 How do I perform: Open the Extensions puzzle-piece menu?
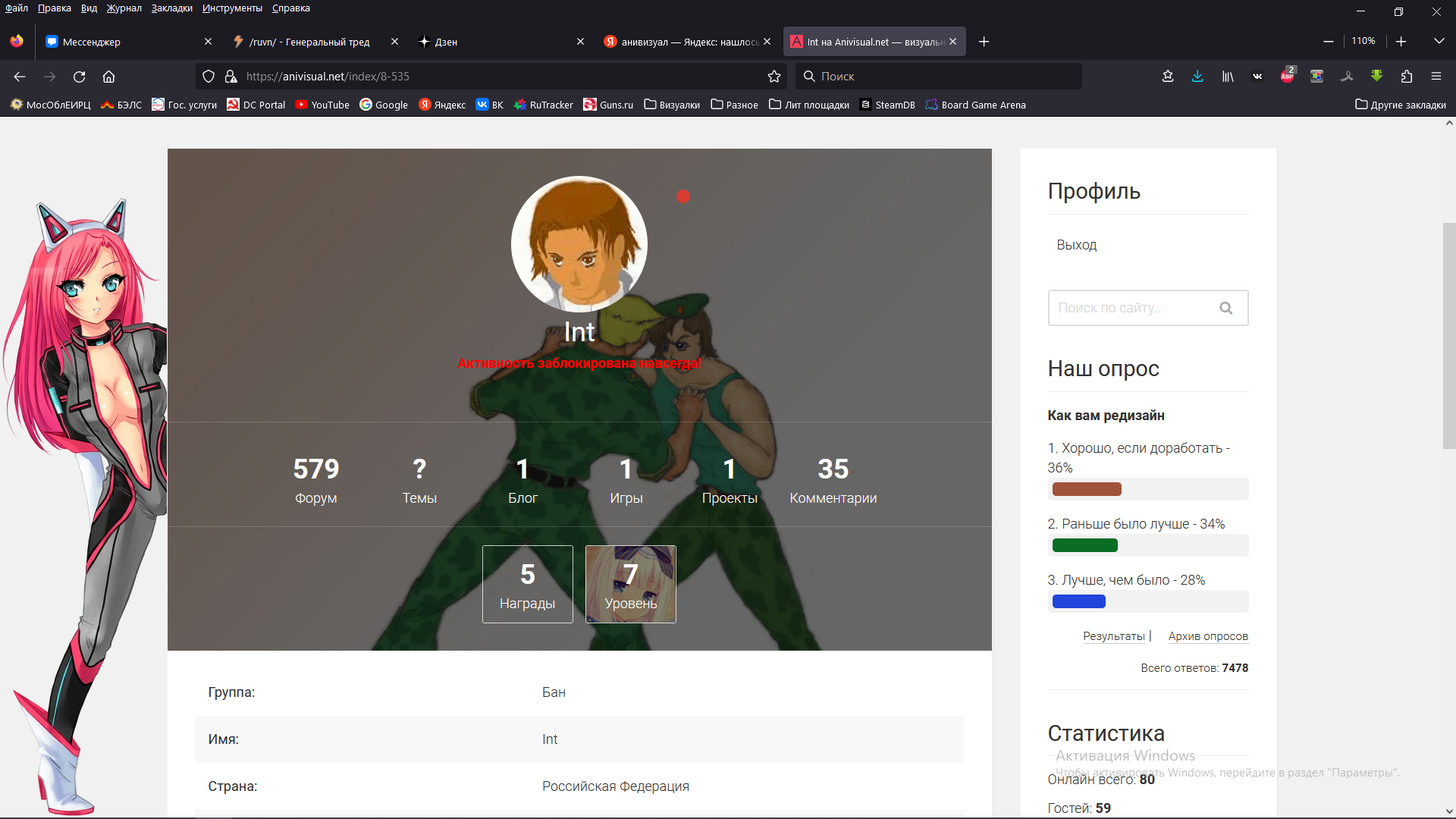coord(1407,76)
